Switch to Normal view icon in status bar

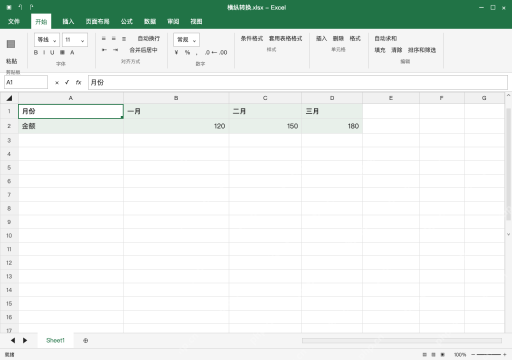[x=424, y=355]
